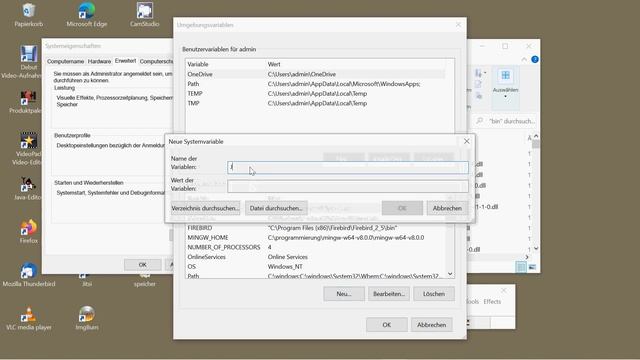Click Löschen under the Systemvariablen list
This screenshot has height=360, width=640.
point(433,294)
